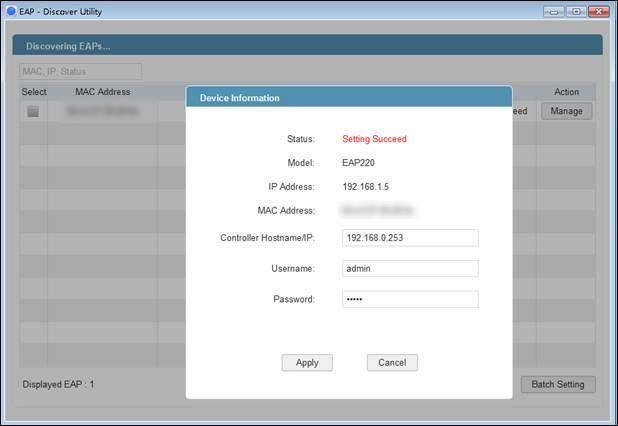Click into the Password field
618x426 pixels.
(x=410, y=299)
